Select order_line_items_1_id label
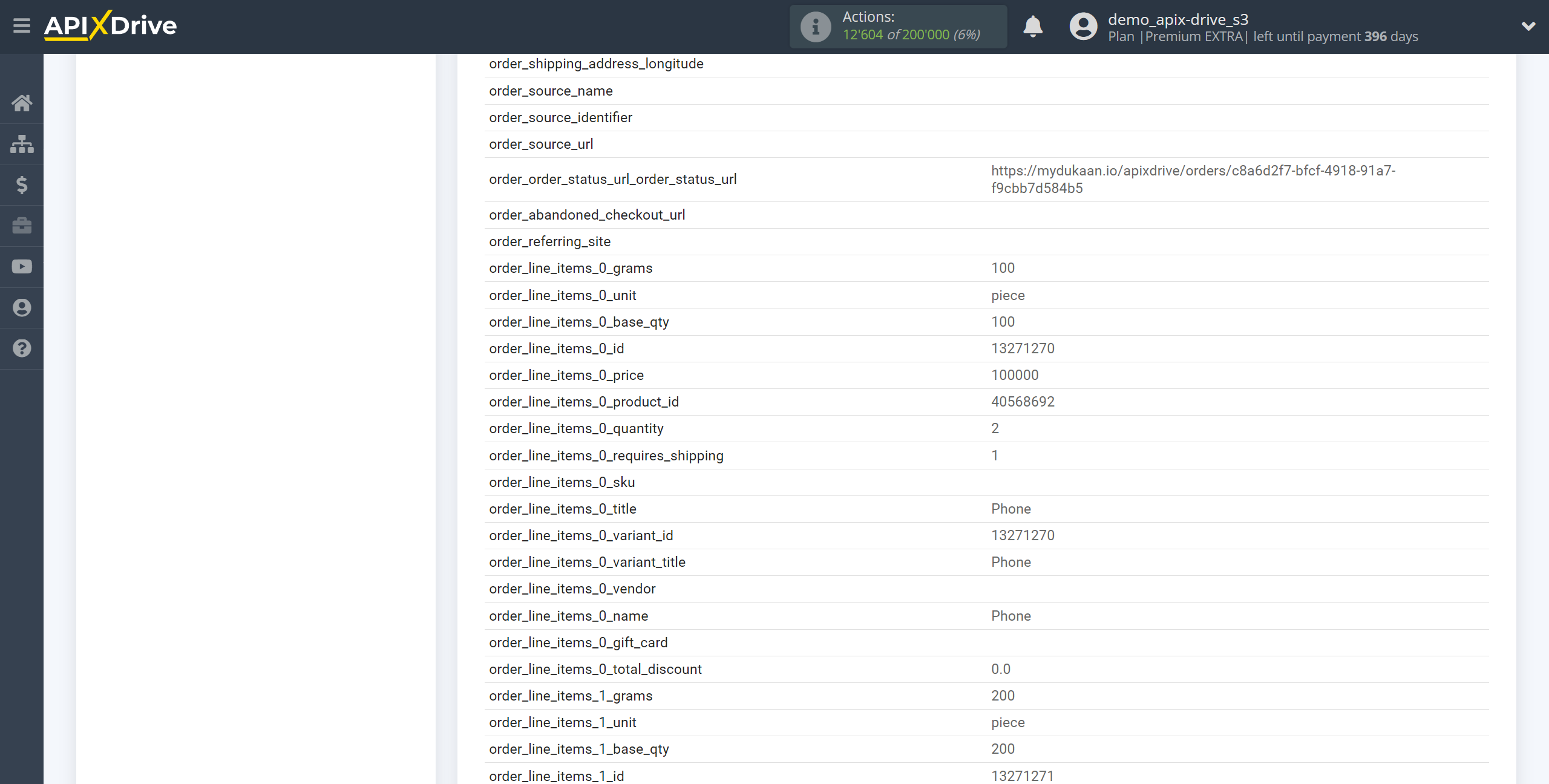The image size is (1549, 784). (x=556, y=776)
